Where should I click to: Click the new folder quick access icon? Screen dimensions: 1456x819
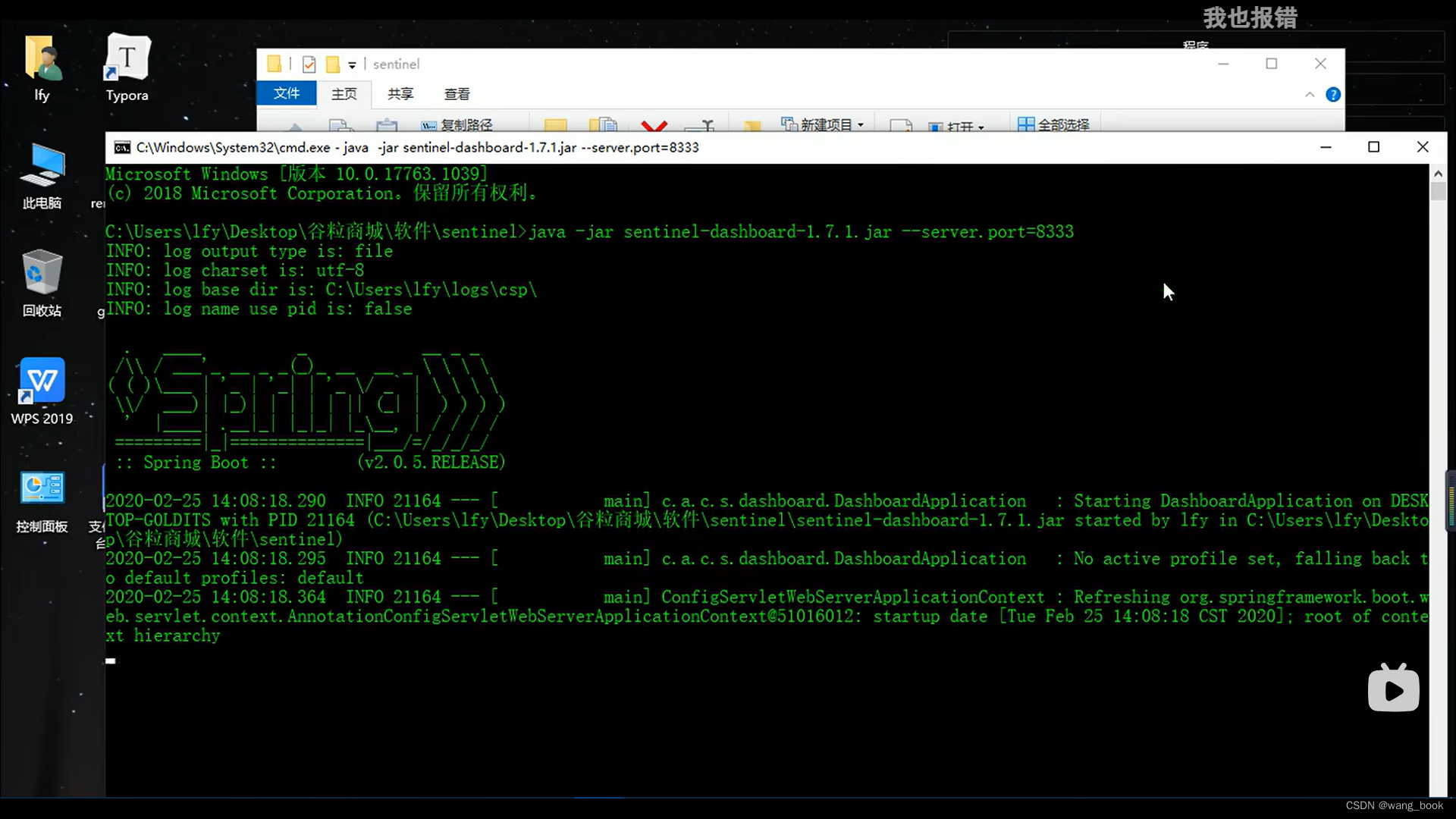[332, 64]
